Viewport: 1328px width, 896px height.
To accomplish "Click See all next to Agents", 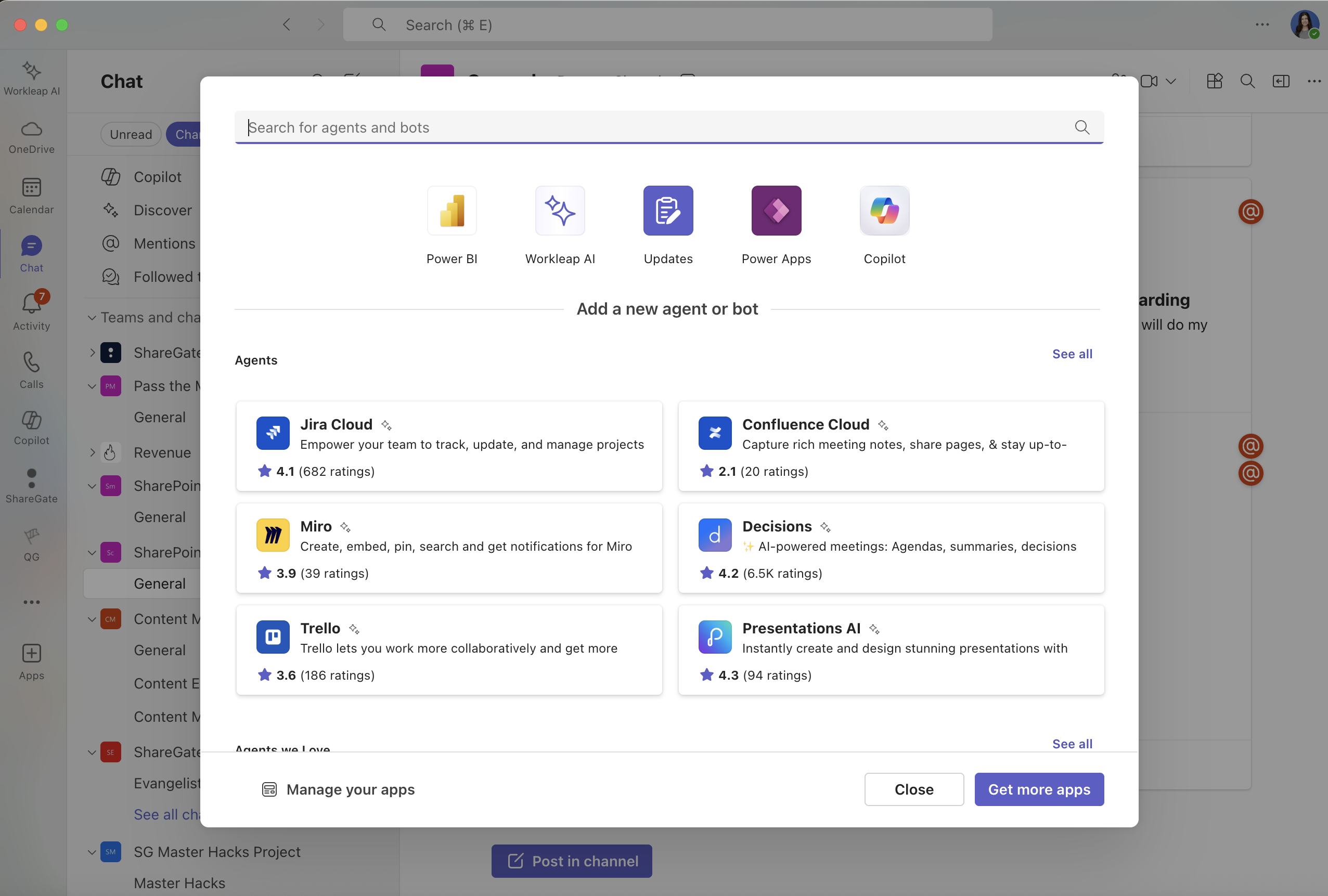I will tap(1072, 354).
